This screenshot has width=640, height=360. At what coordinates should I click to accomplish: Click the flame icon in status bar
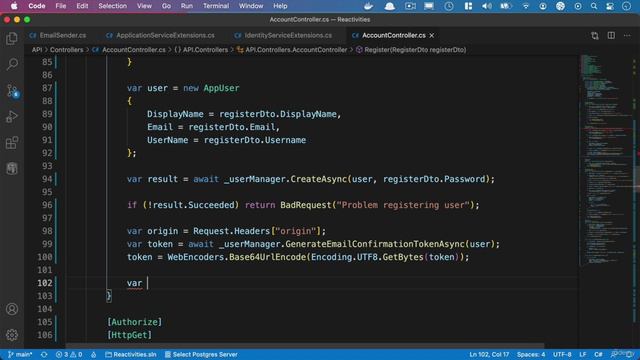93,354
